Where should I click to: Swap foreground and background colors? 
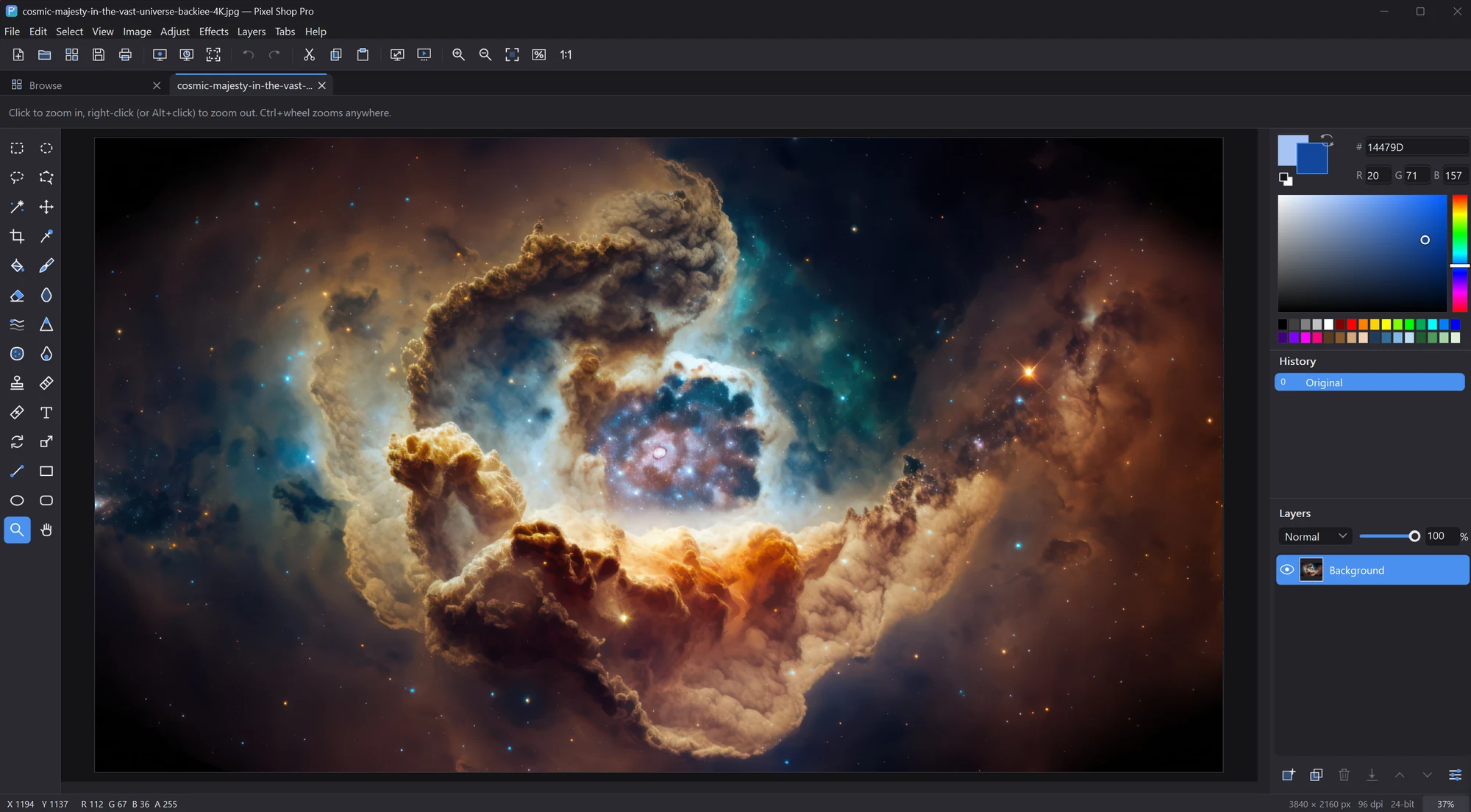point(1327,140)
